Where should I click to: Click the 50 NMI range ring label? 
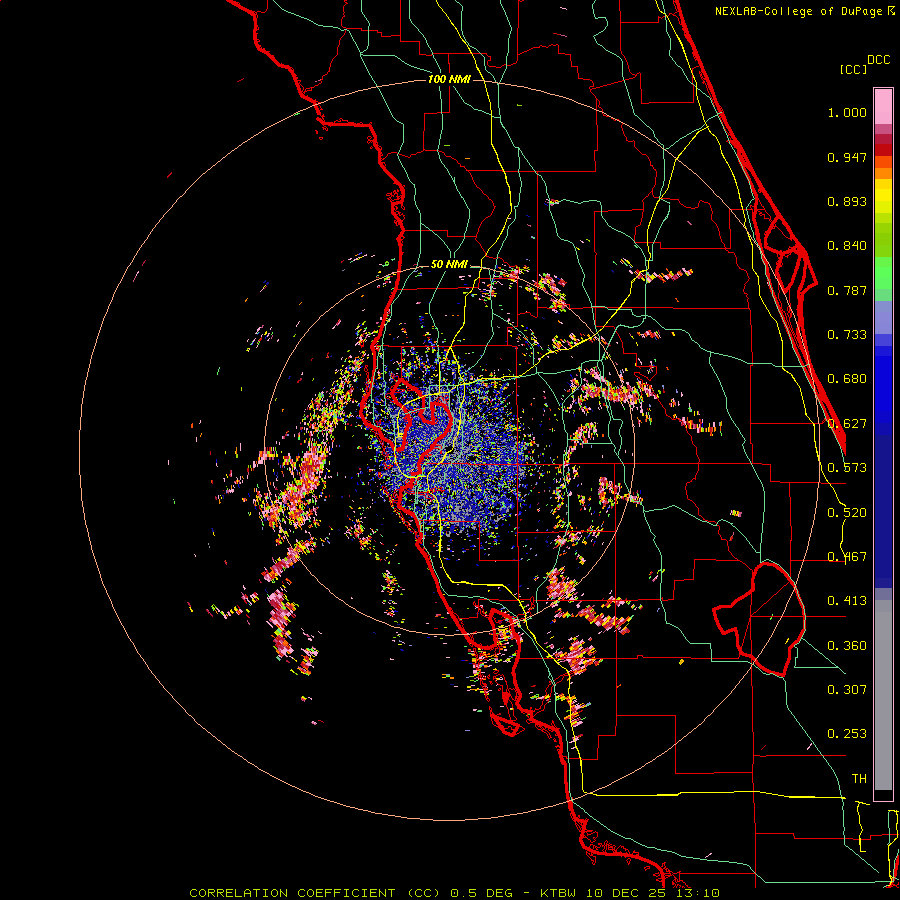449,264
